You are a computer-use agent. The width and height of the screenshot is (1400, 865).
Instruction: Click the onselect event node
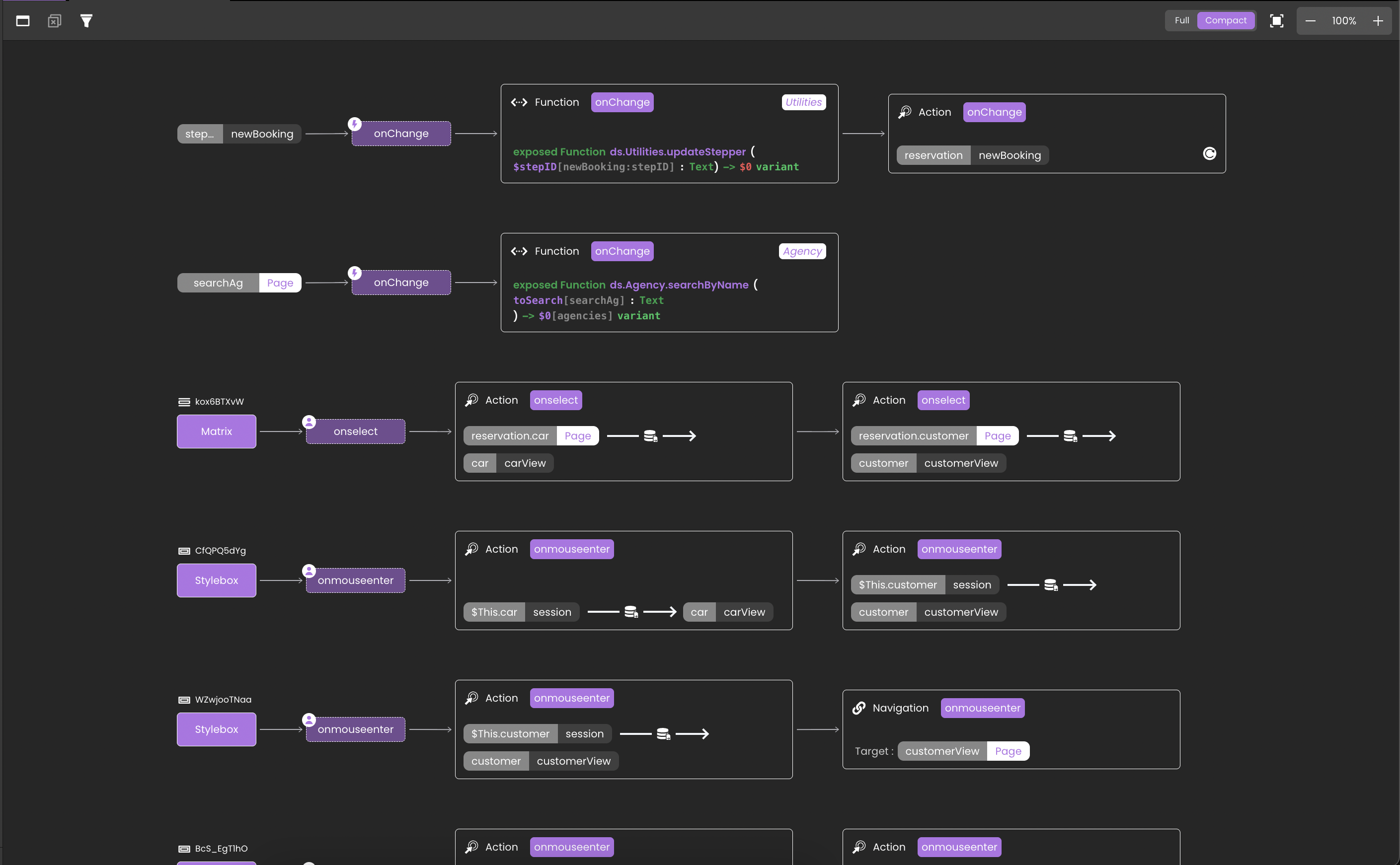[x=355, y=432]
